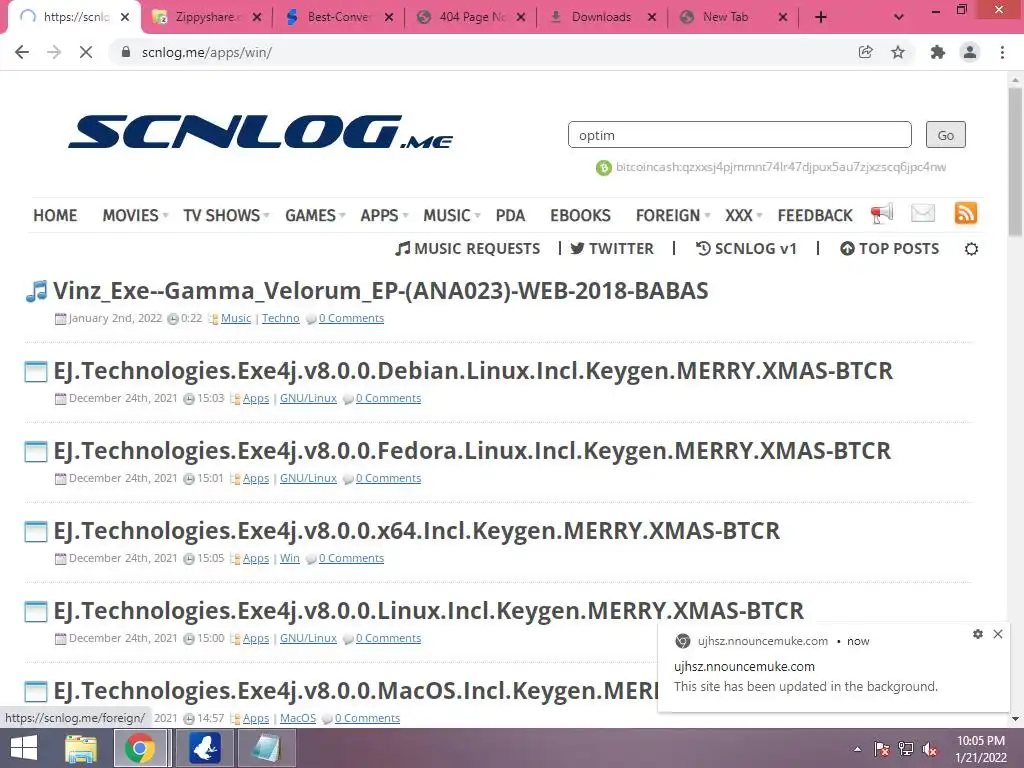This screenshot has height=768, width=1024.
Task: Open Exe4j x64 Win category link
Action: coord(290,558)
